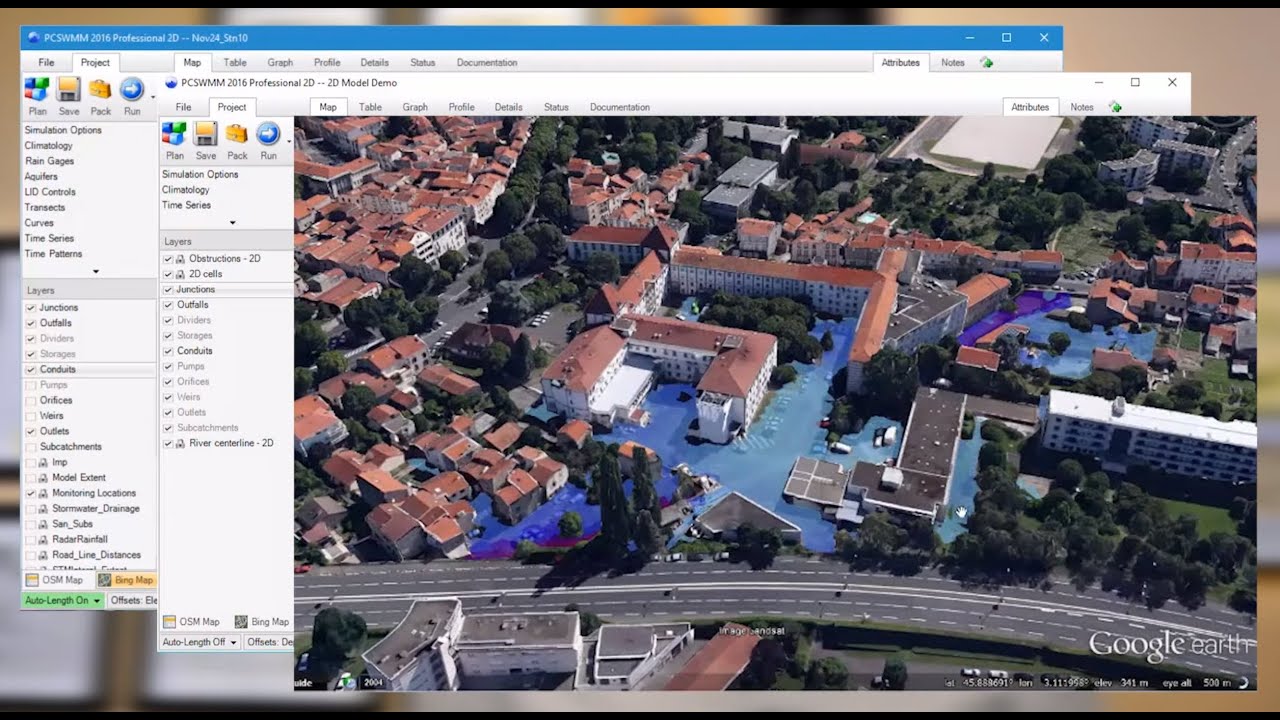Open Documentation tab in Nov24_Stn10 window
This screenshot has width=1280, height=720.
click(x=487, y=62)
